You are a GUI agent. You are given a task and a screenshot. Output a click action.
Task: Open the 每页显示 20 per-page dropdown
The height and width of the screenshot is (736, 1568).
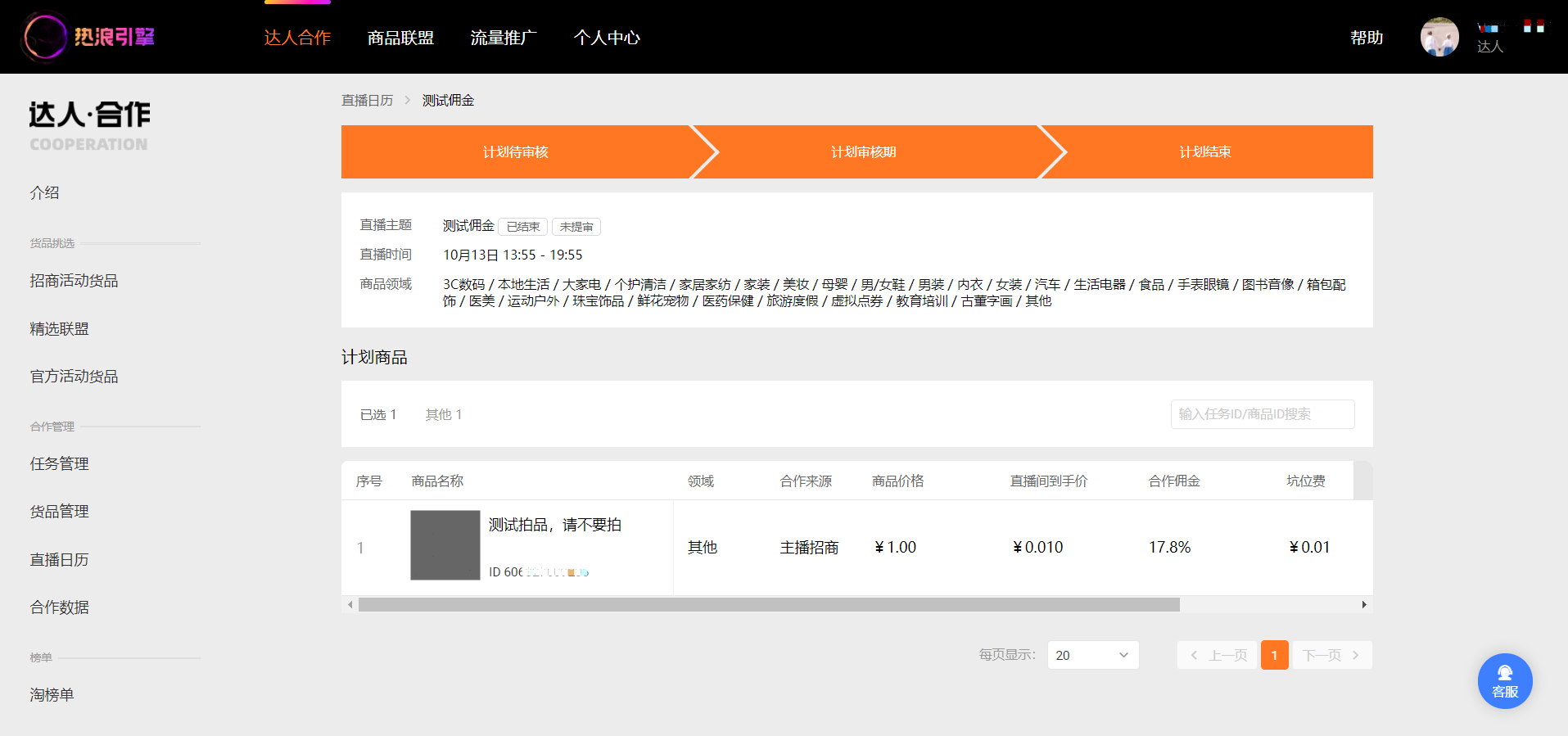point(1092,655)
